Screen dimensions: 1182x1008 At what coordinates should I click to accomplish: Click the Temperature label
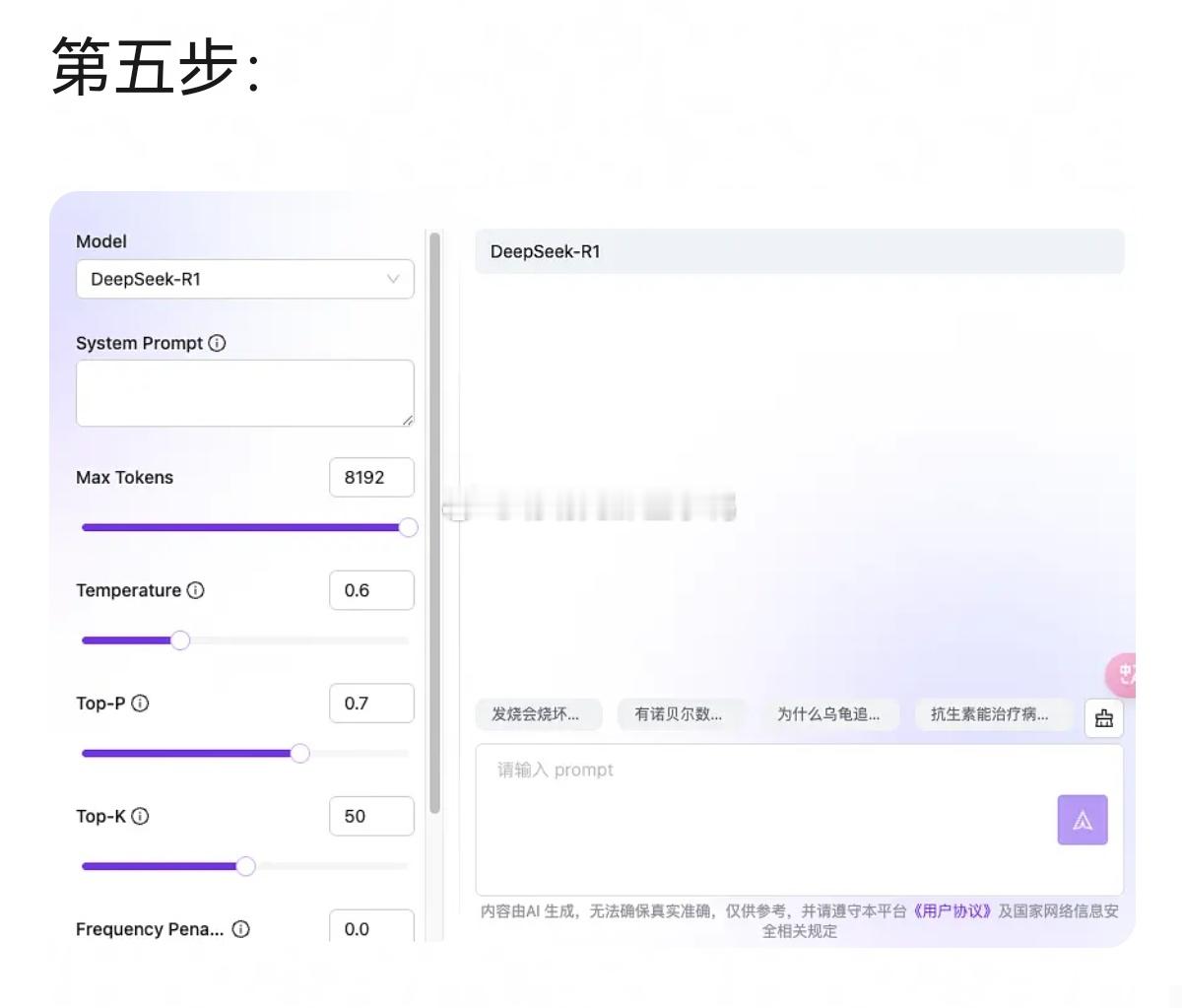[x=128, y=590]
